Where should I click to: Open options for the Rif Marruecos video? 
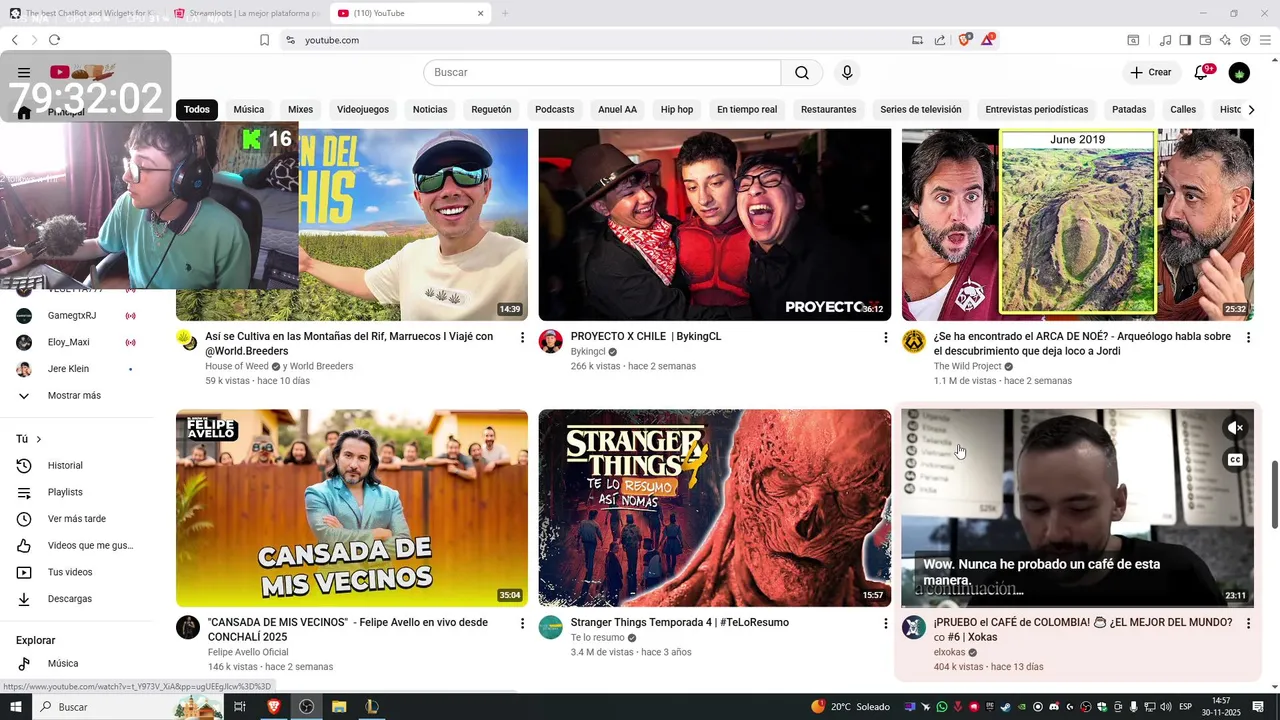[x=522, y=338]
